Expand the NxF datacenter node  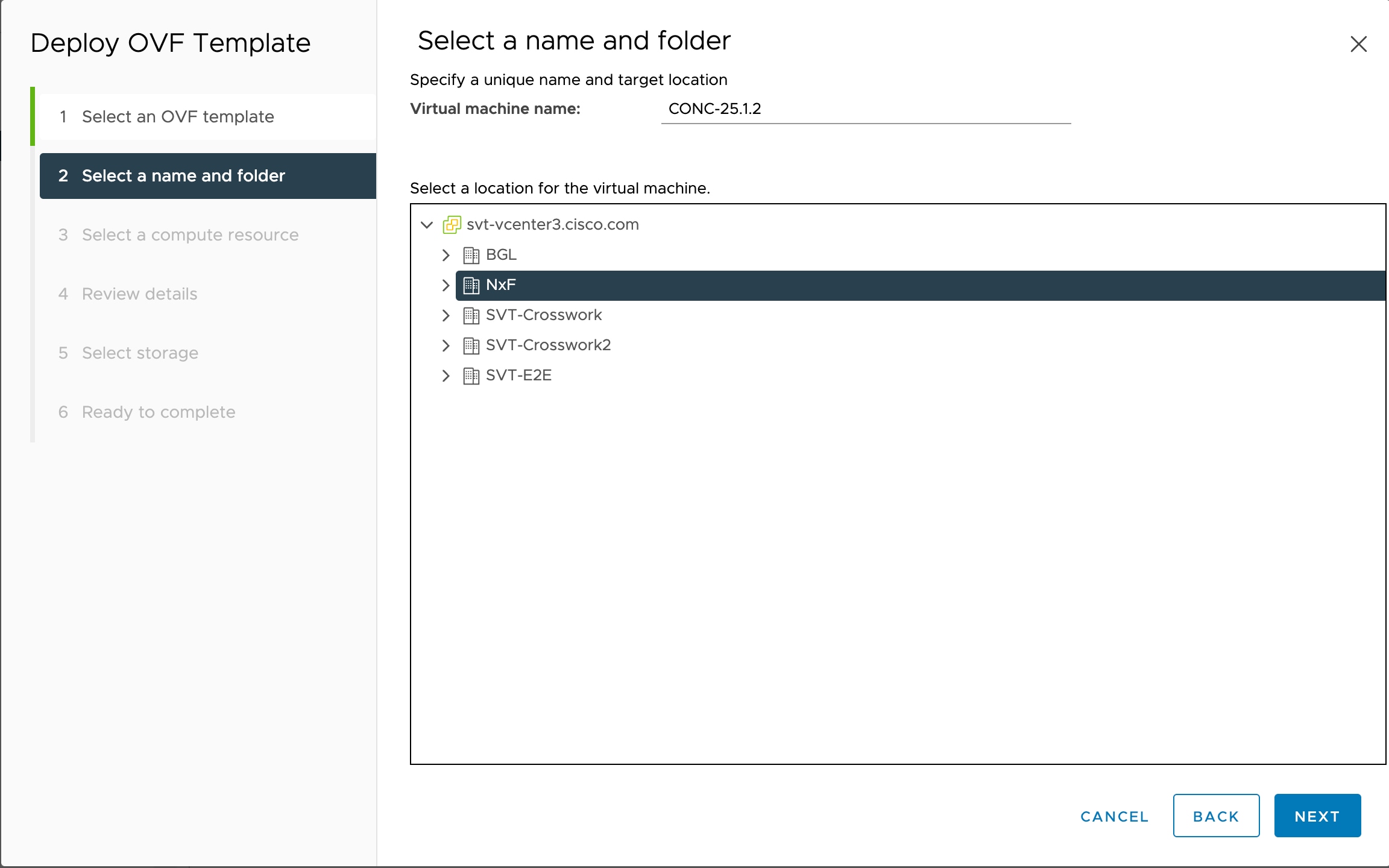pyautogui.click(x=446, y=285)
